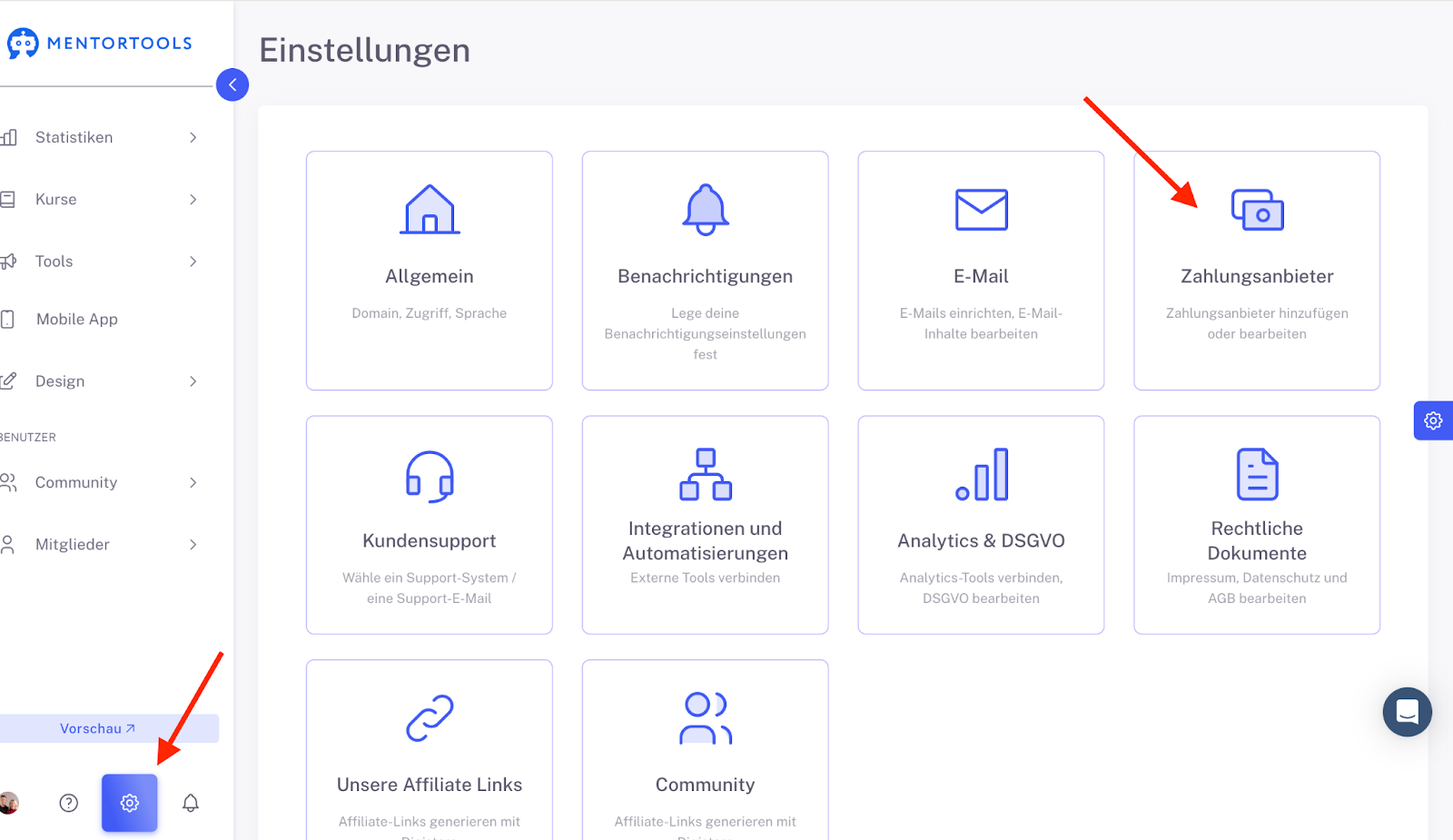Click the settings gear icon in sidebar footer
This screenshot has height=840, width=1453.
129,803
